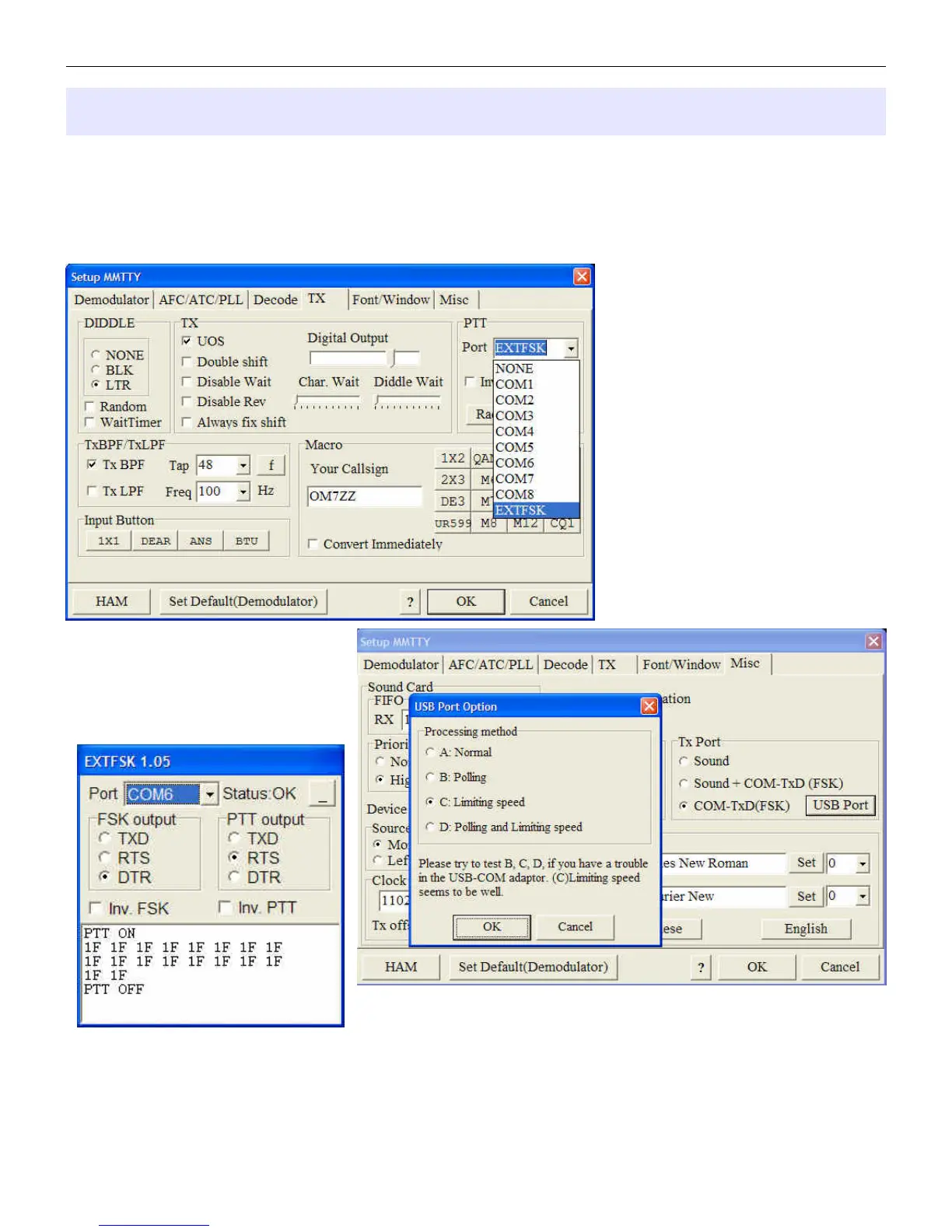Viewport: 952px width, 1232px height.
Task: Close the USB Port Option dialog
Action: pos(649,706)
